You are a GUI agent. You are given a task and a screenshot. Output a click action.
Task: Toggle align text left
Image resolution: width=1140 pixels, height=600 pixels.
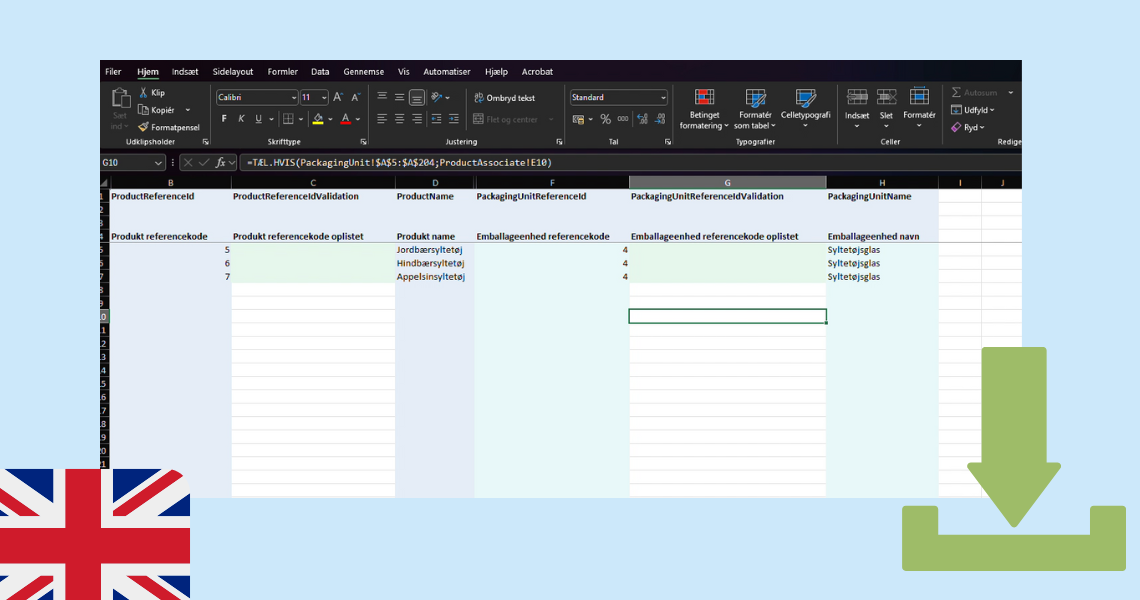click(x=382, y=119)
